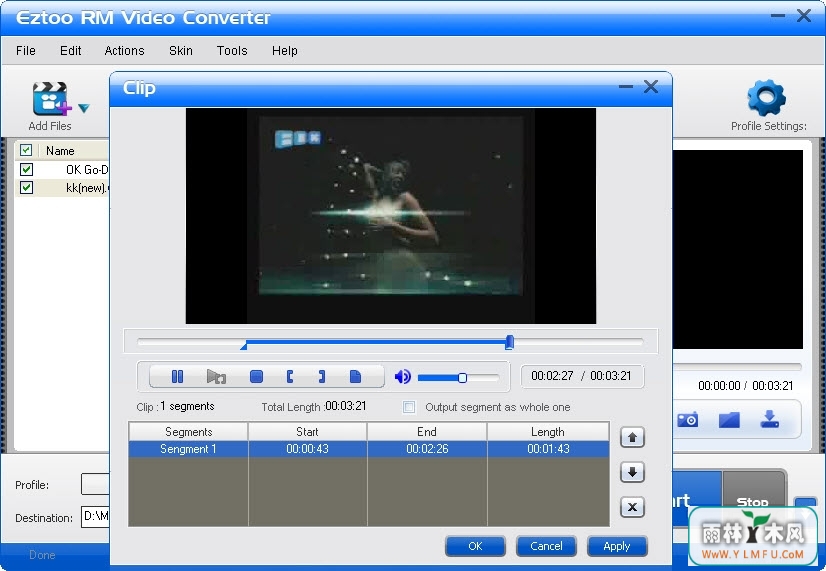Click the clip start triangle marker
826x571 pixels.
pyautogui.click(x=243, y=346)
